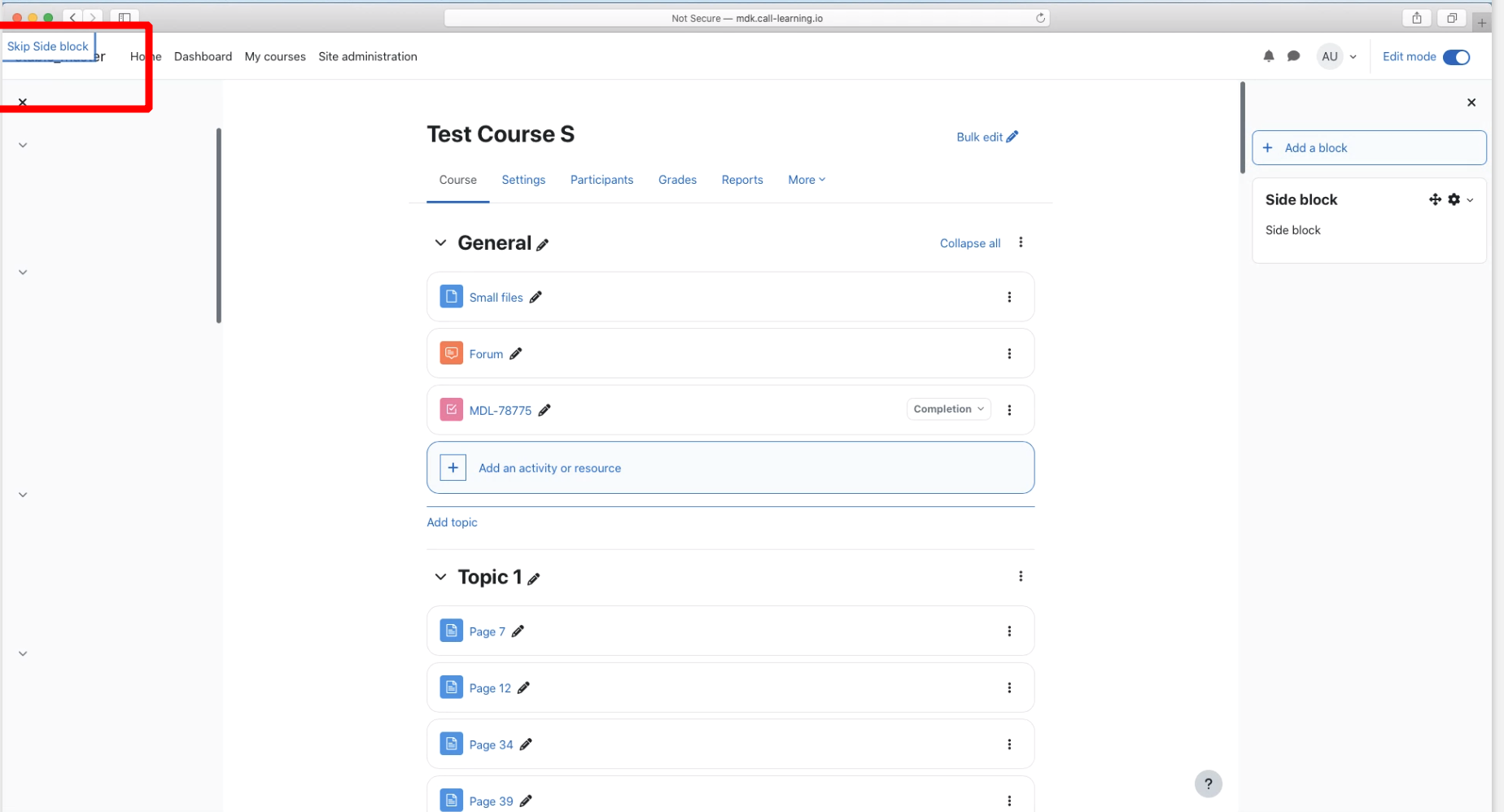This screenshot has width=1504, height=812.
Task: Collapse the General section chevron
Action: point(440,243)
